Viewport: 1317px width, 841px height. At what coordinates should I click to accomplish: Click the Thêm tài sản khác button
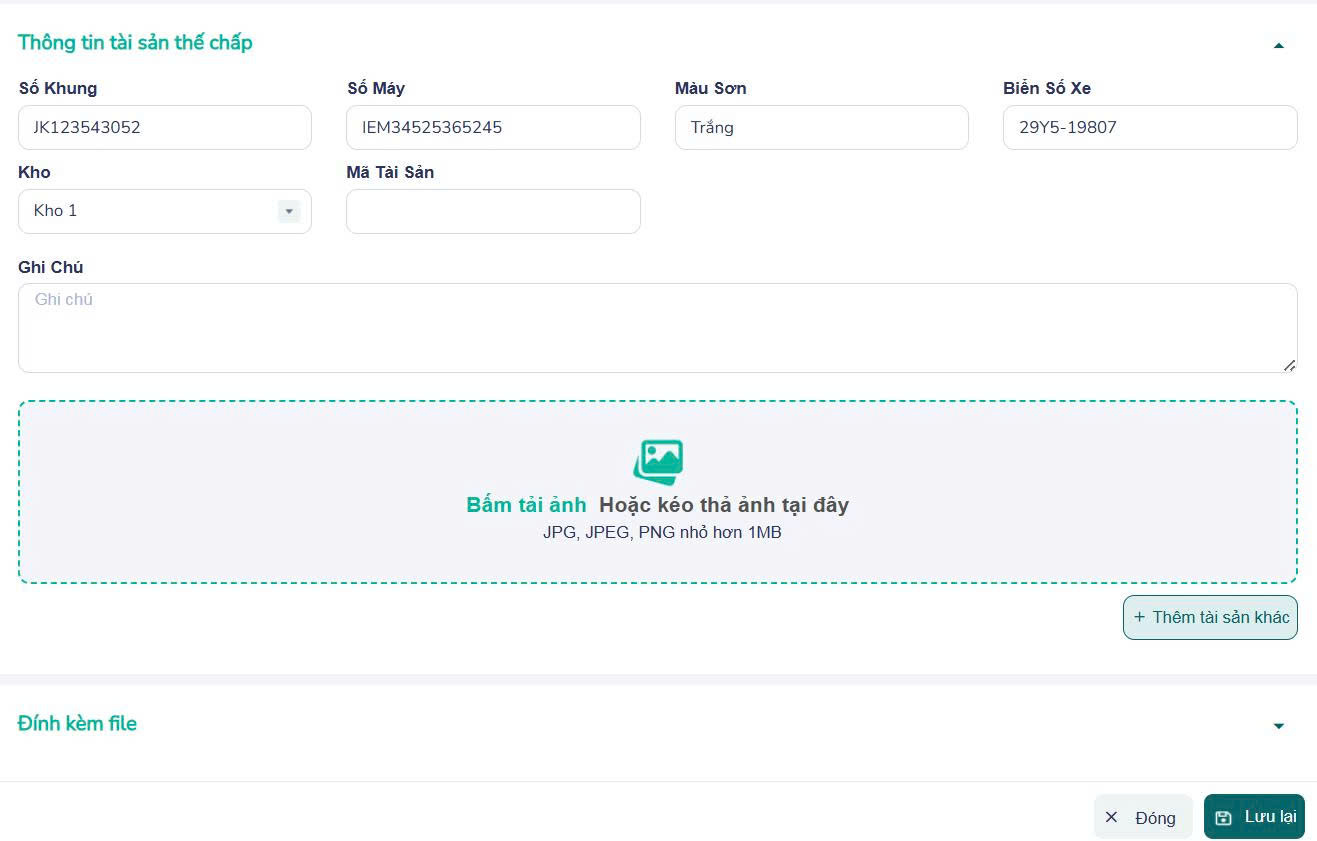[1210, 617]
